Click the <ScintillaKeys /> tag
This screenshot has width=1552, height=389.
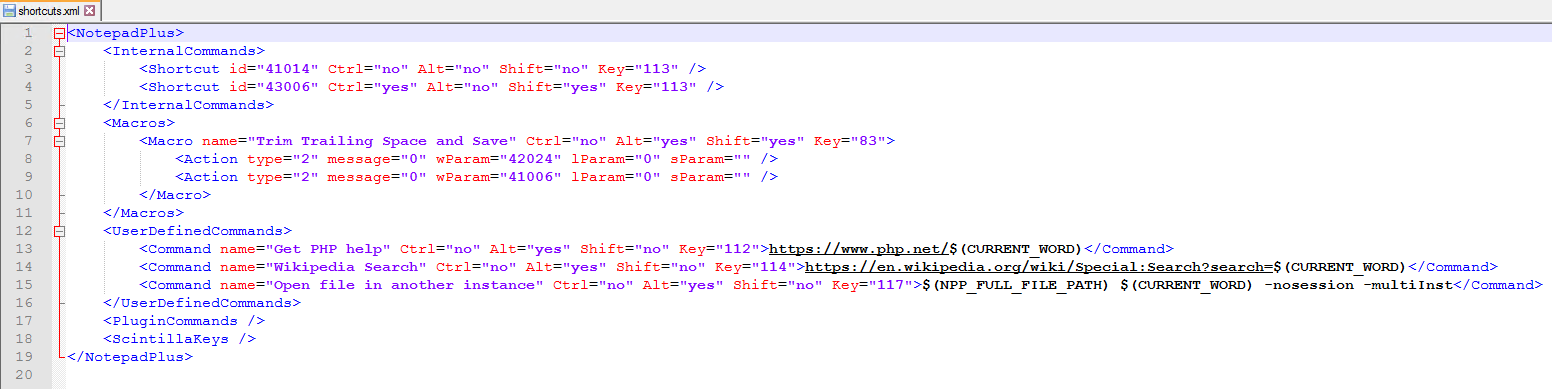(179, 339)
